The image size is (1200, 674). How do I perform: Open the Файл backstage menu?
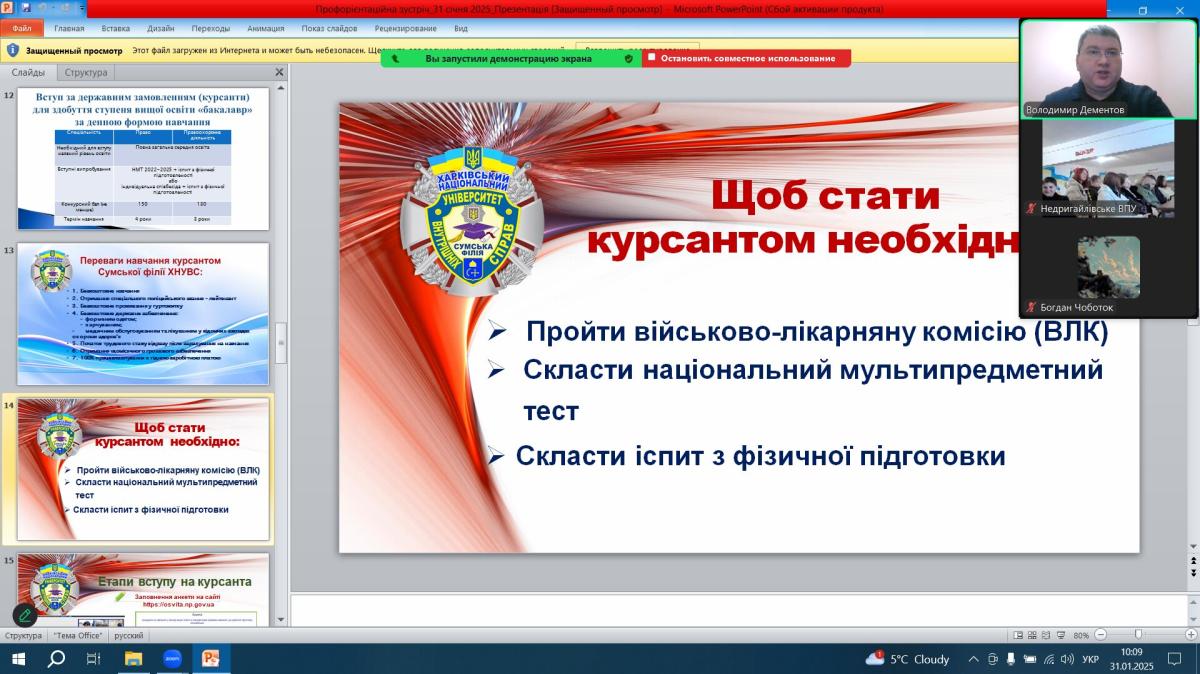coord(20,28)
